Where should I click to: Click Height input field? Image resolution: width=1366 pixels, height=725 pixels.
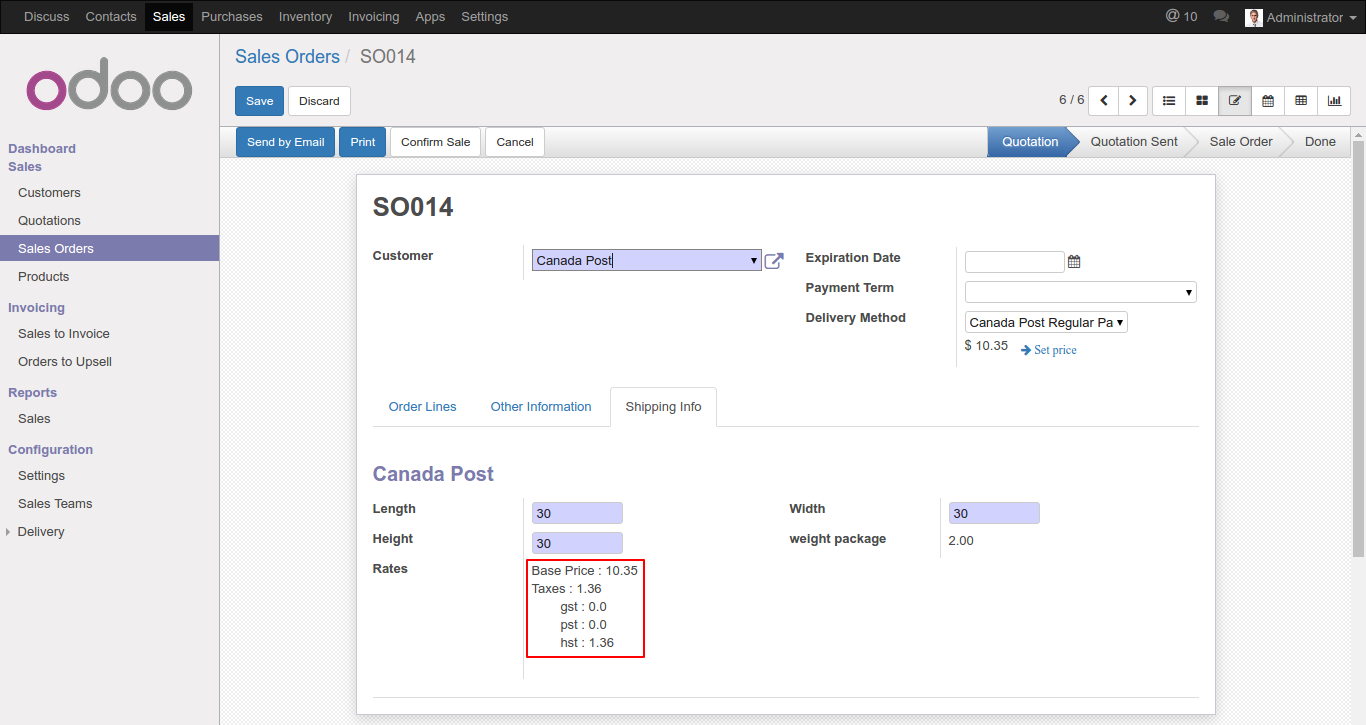coord(577,543)
